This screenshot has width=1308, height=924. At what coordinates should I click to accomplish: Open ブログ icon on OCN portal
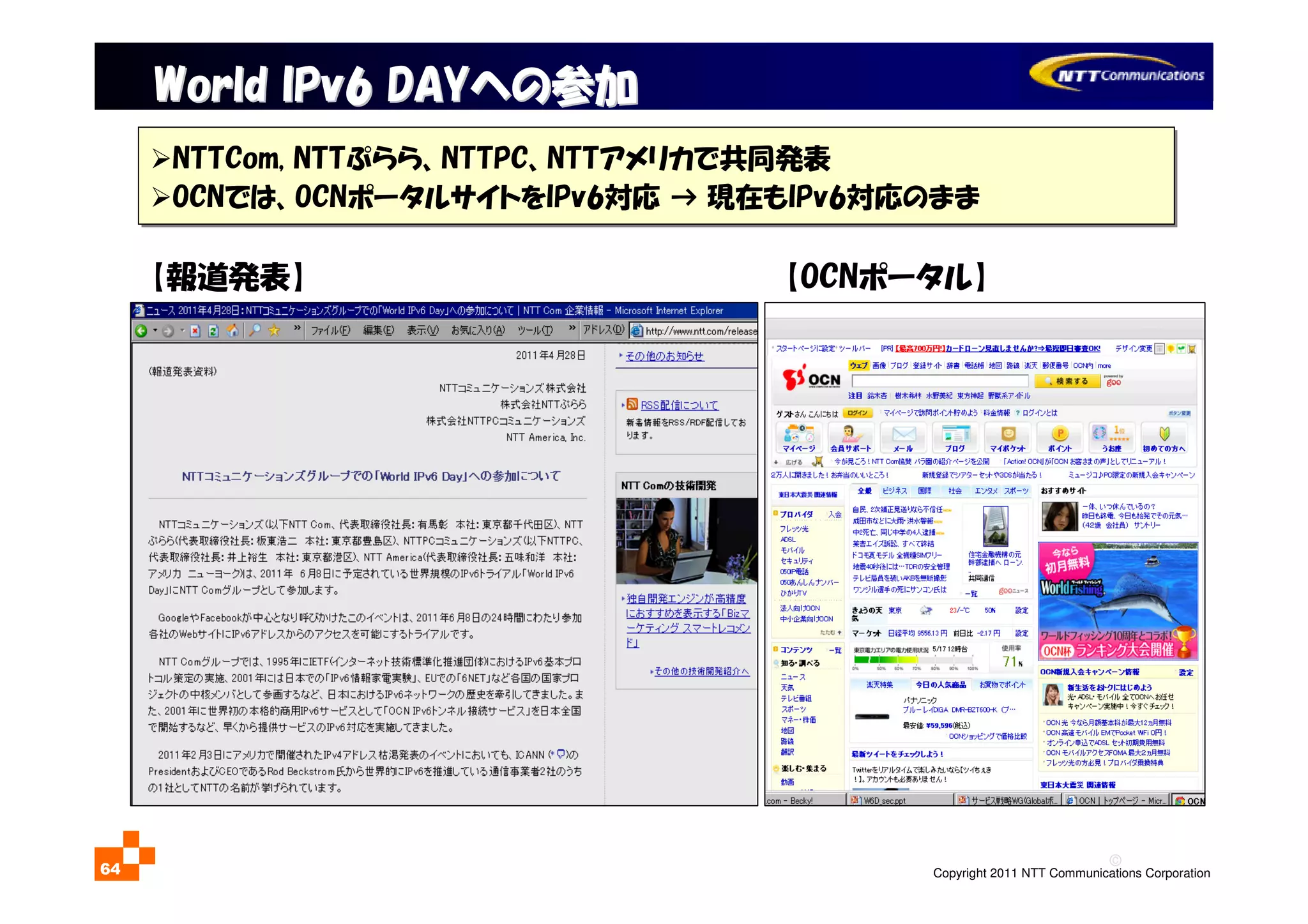(x=955, y=438)
